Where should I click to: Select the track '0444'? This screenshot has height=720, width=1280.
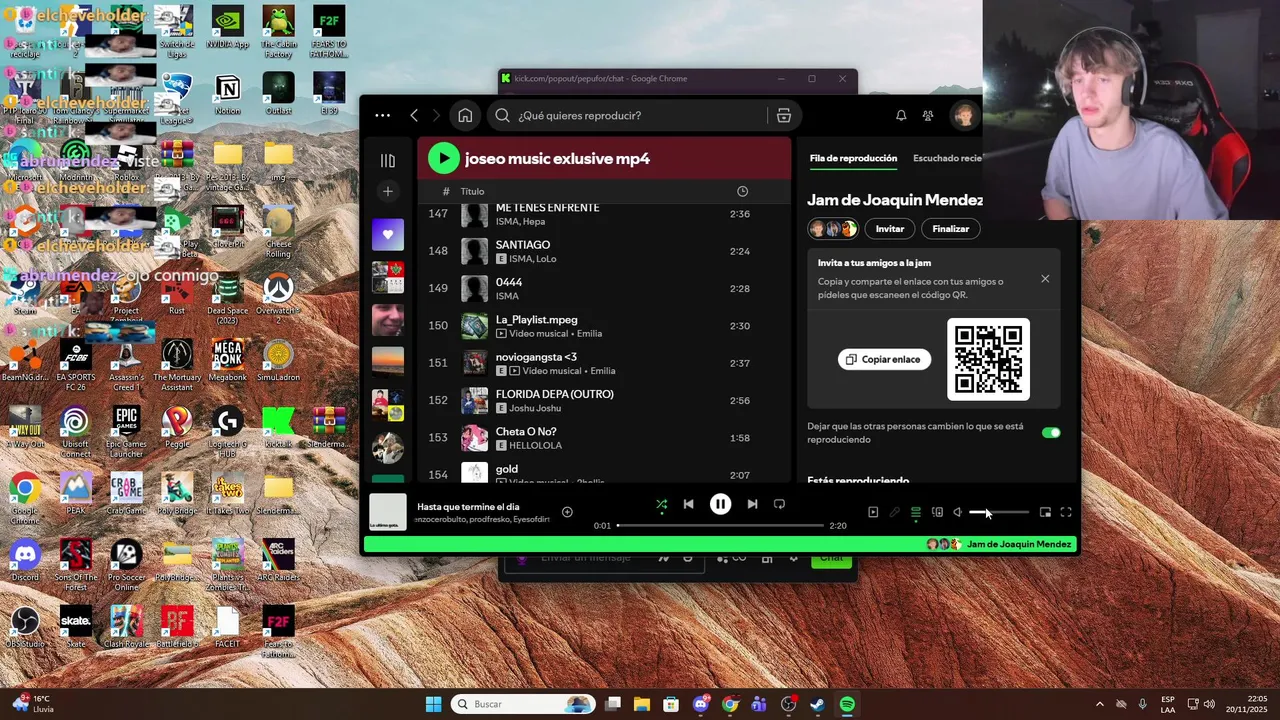[x=604, y=288]
